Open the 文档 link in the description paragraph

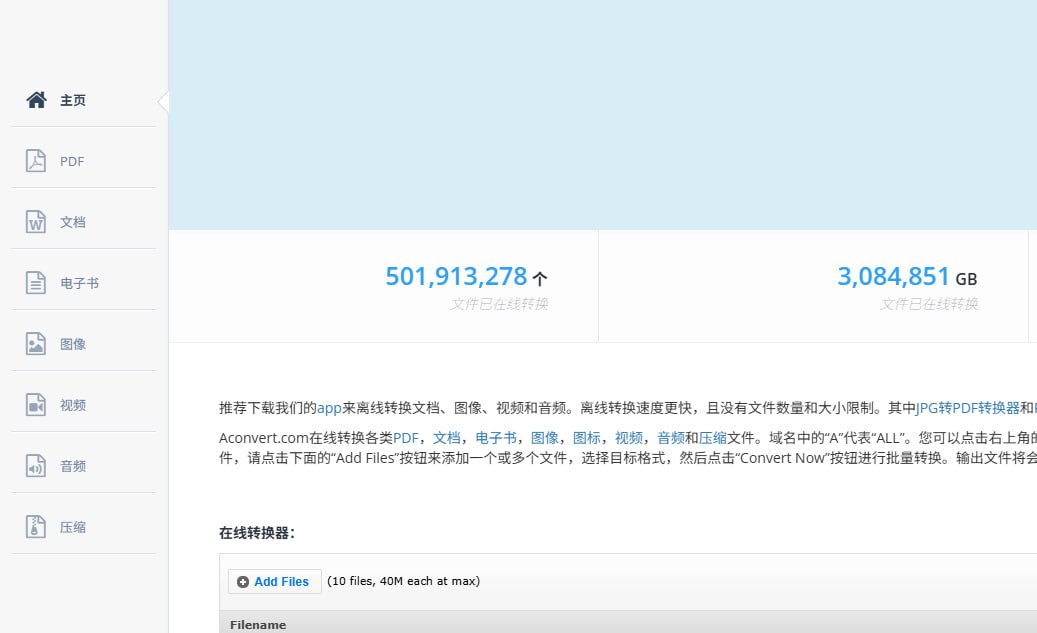(446, 438)
